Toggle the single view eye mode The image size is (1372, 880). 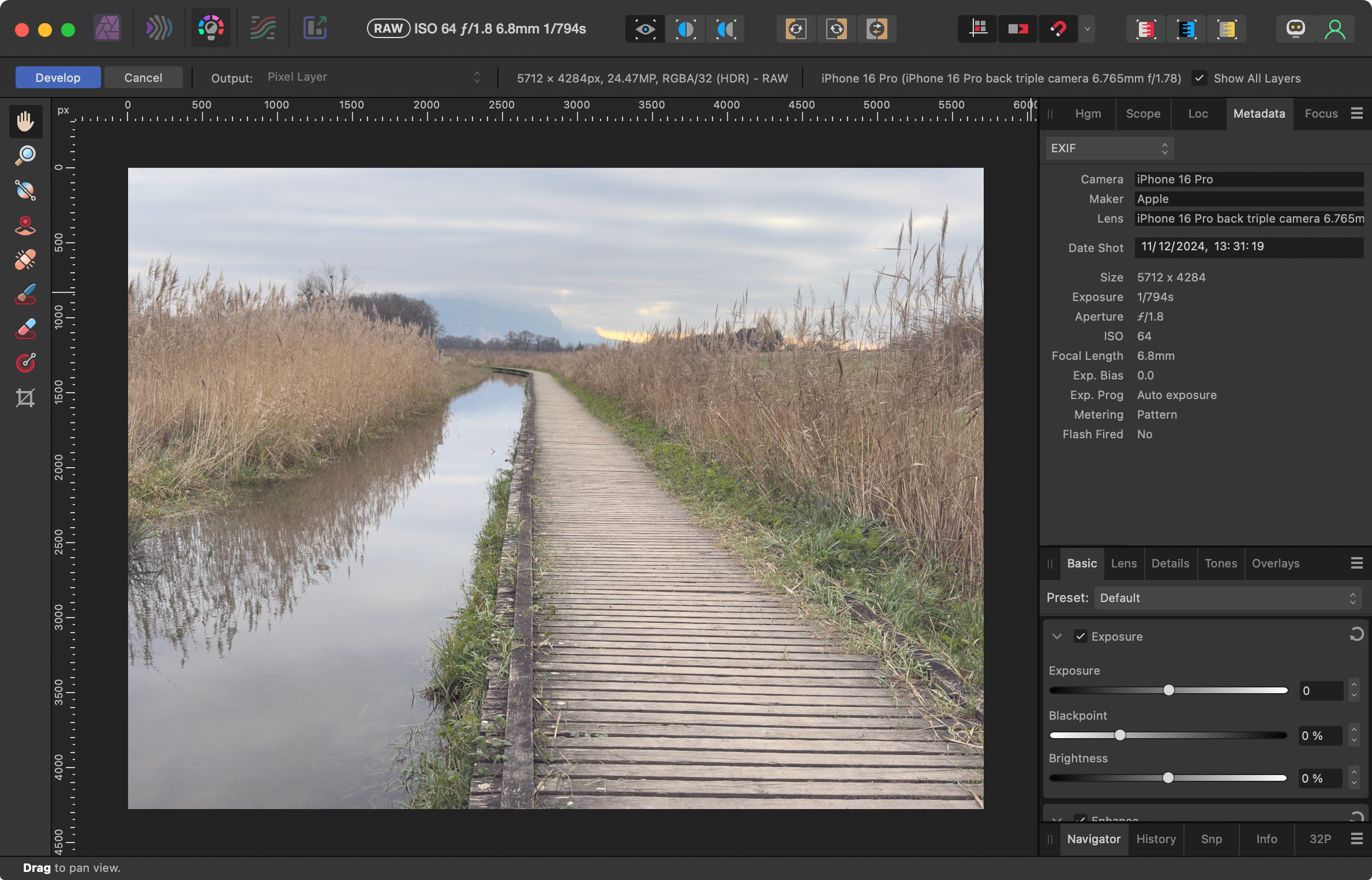pyautogui.click(x=645, y=29)
